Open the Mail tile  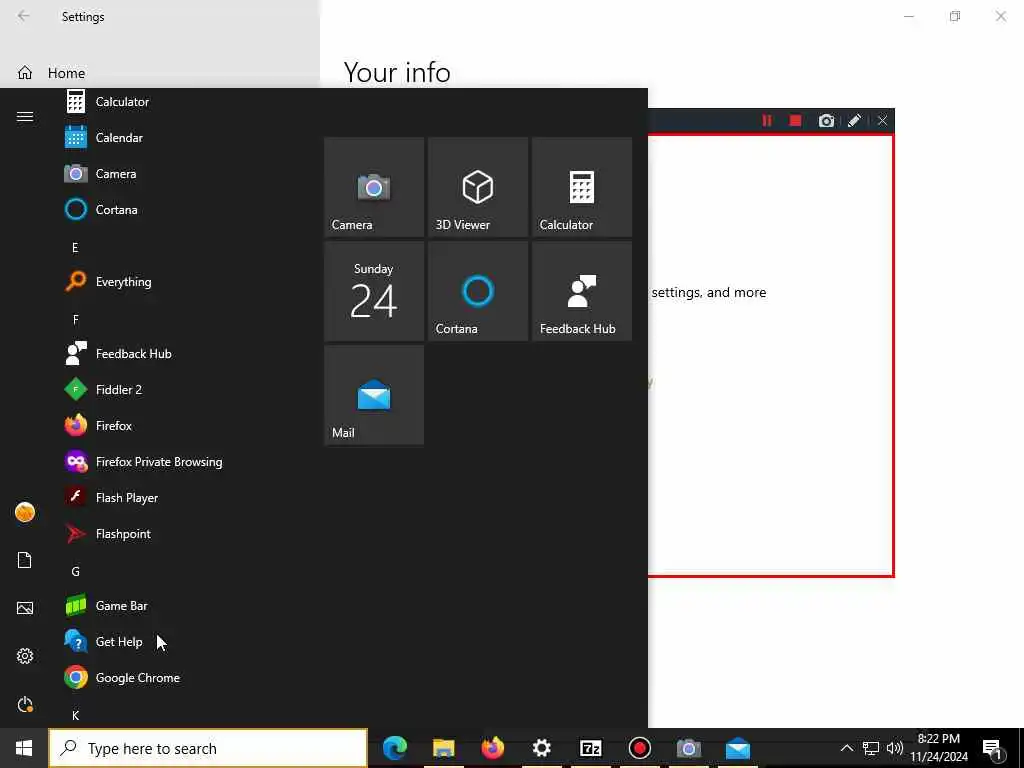click(x=374, y=395)
